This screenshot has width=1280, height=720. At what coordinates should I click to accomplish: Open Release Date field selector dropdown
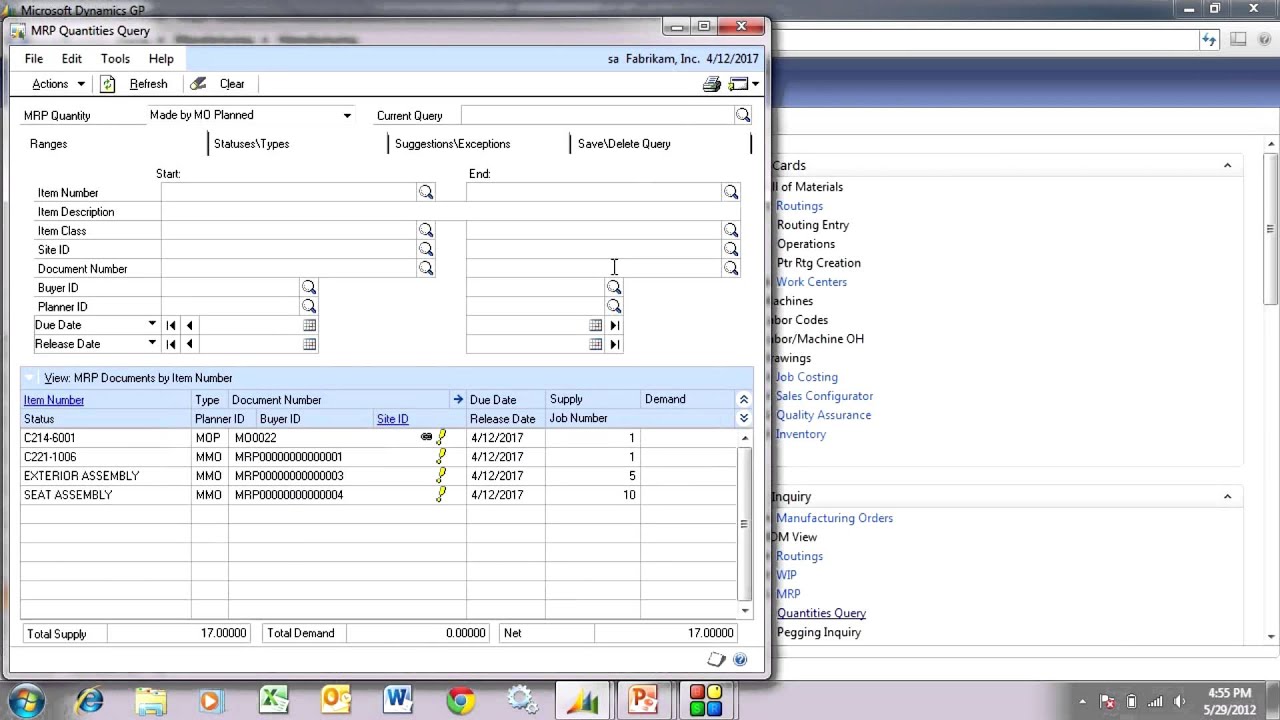coord(152,344)
